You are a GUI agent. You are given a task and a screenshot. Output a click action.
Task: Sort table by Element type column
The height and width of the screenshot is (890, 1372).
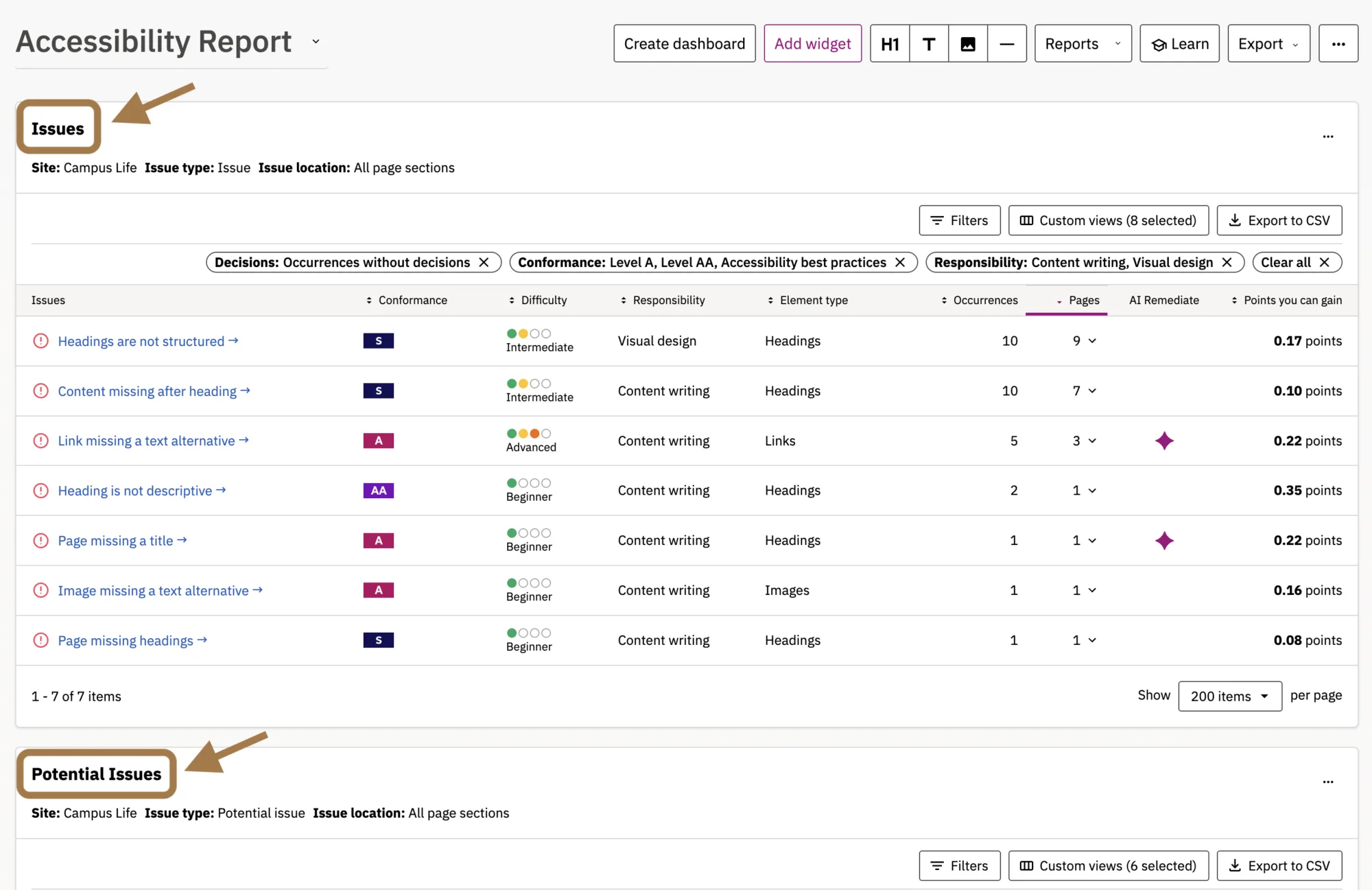(x=807, y=301)
